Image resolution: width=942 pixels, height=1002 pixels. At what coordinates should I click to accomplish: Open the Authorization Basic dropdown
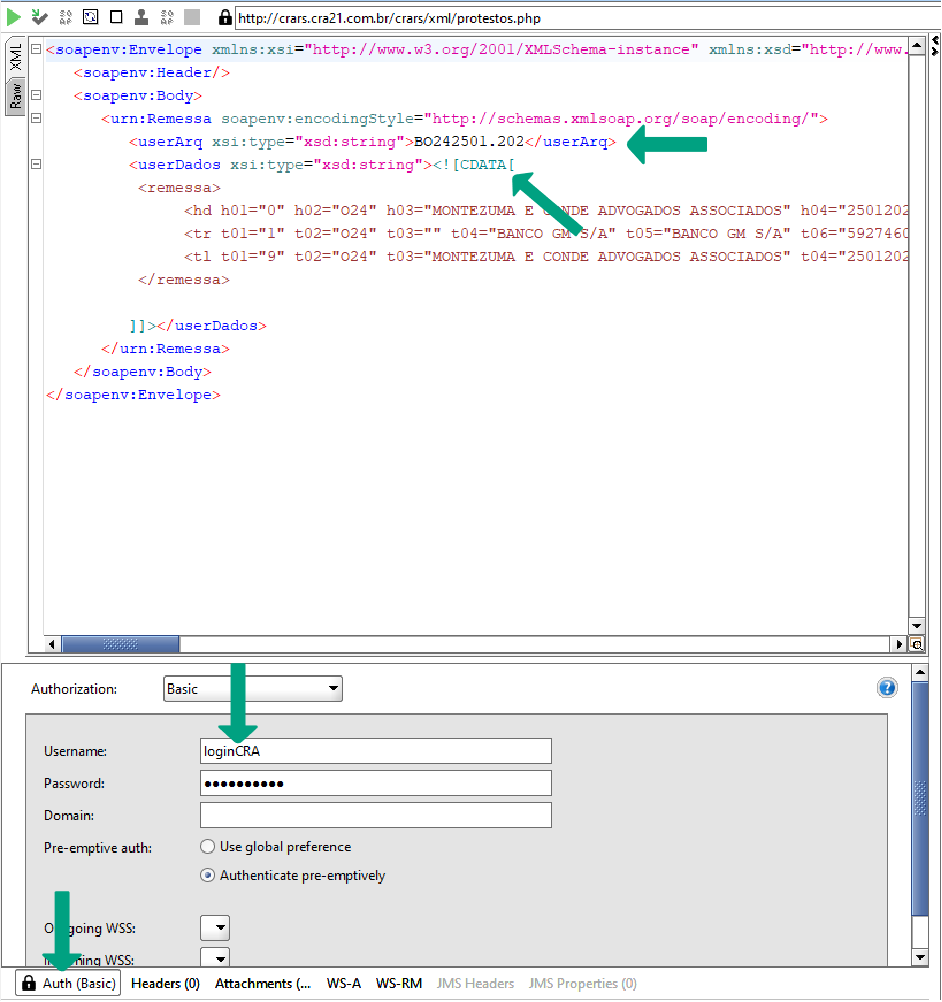[253, 689]
